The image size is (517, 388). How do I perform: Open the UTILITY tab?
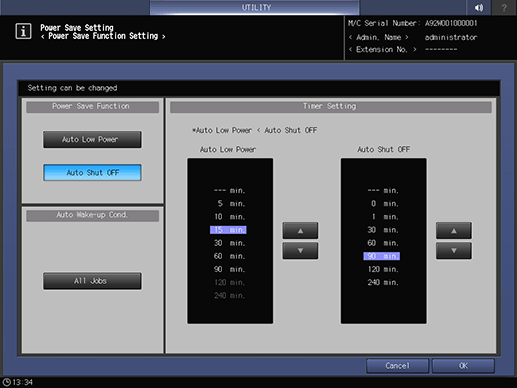tap(255, 7)
